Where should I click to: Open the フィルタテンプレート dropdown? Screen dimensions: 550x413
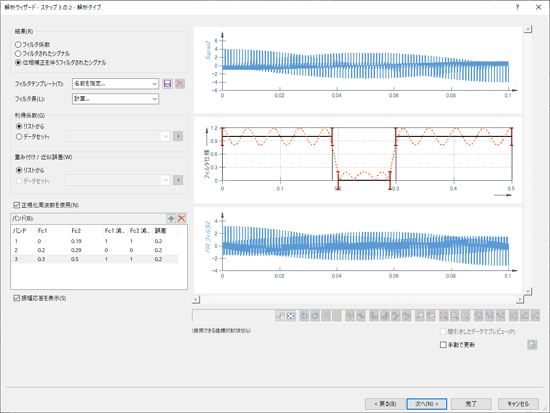tap(115, 84)
